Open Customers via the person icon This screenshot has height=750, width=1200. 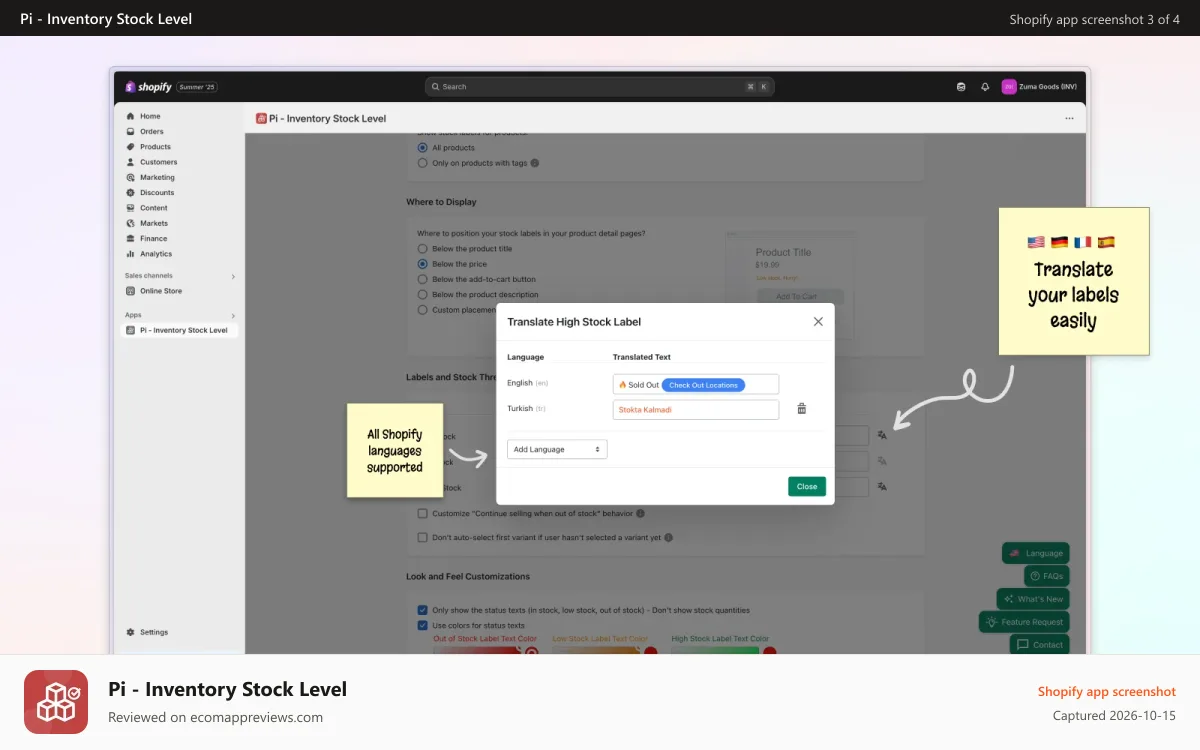131,162
